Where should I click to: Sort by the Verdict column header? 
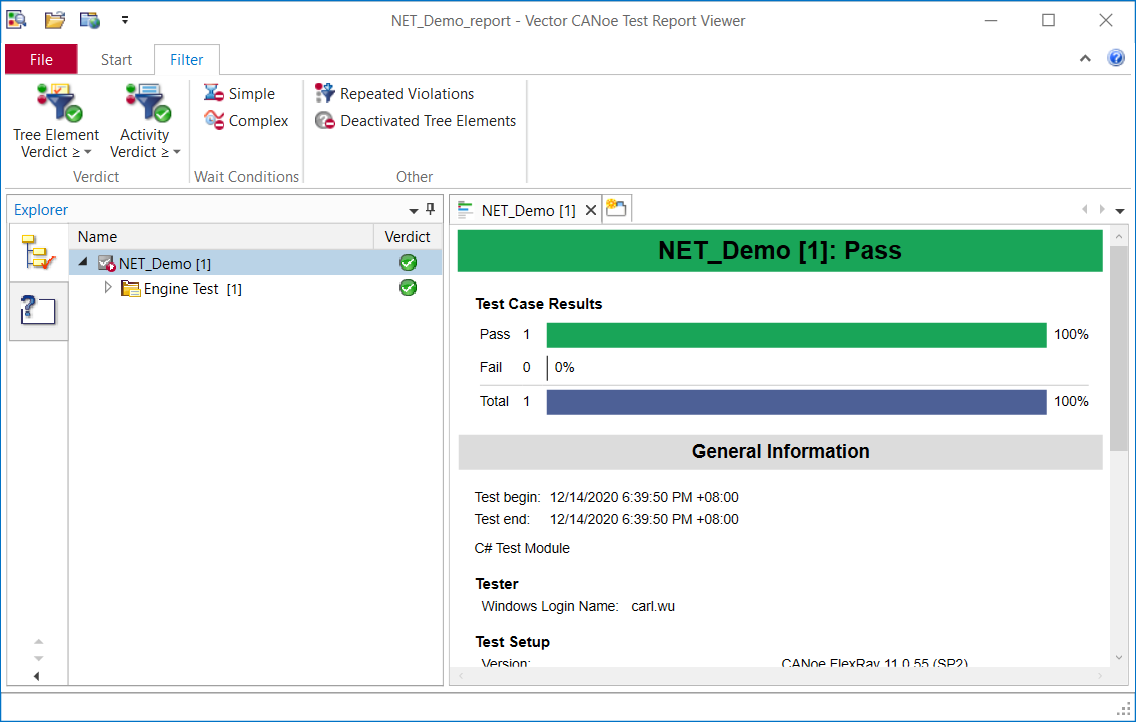(x=407, y=237)
